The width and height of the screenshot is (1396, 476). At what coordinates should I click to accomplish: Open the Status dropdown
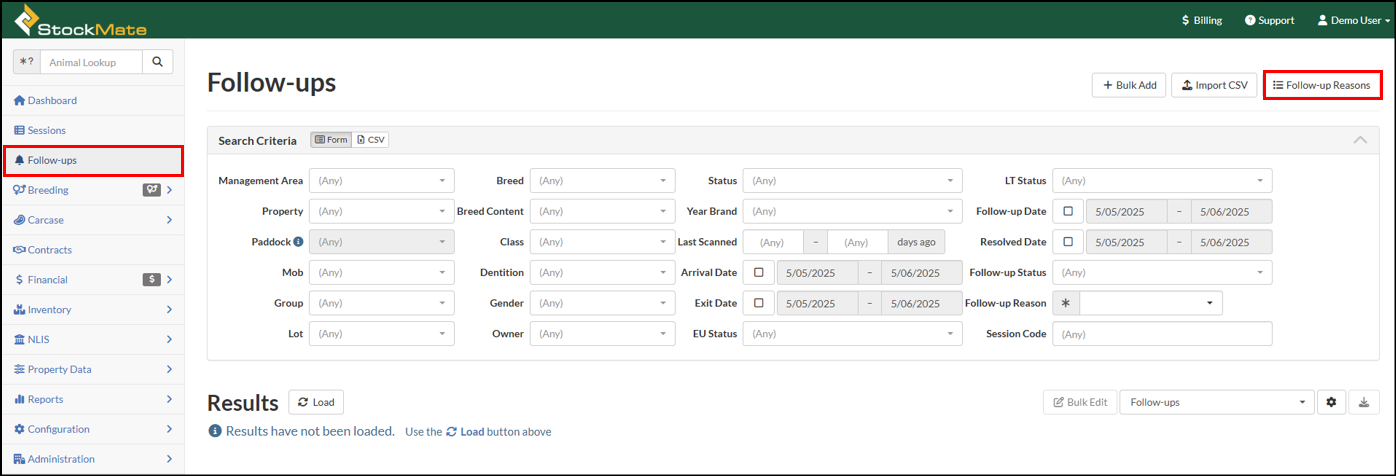click(x=852, y=181)
